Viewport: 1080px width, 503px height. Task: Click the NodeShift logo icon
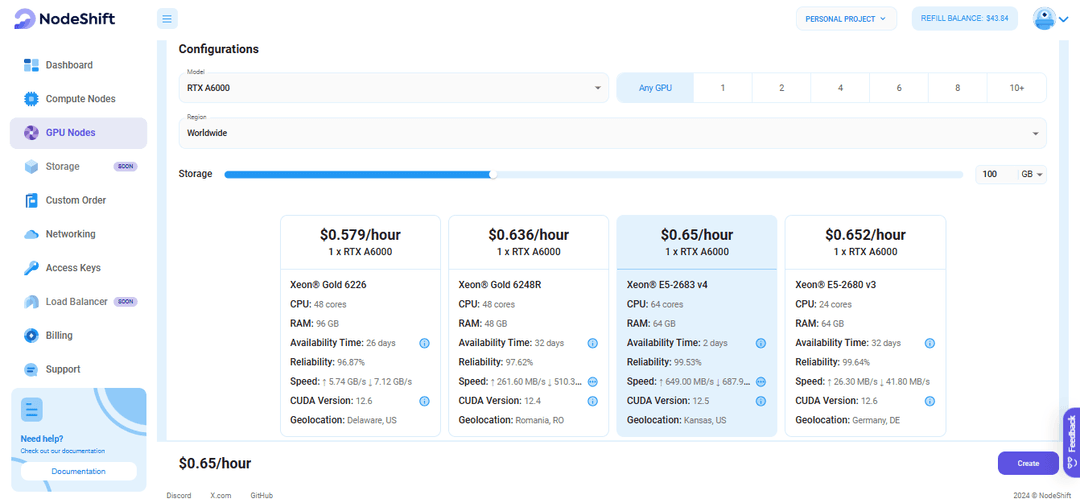[x=25, y=19]
